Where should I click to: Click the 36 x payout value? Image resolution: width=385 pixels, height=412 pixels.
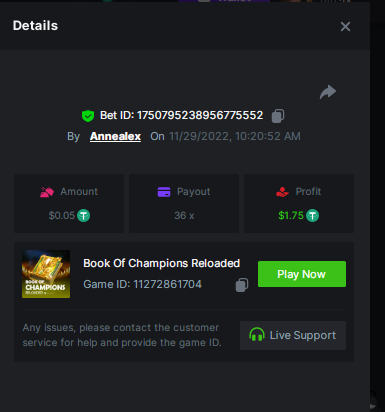pos(184,216)
